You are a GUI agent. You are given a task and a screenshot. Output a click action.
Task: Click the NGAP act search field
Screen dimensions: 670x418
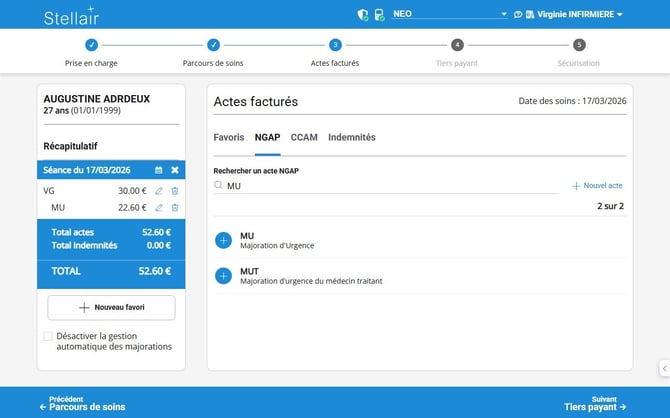point(390,186)
